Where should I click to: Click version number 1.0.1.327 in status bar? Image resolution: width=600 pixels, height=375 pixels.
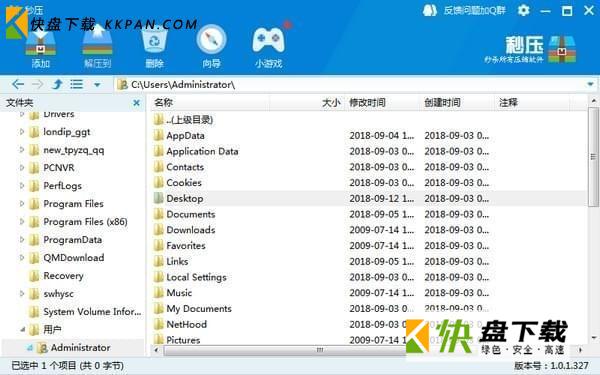570,365
